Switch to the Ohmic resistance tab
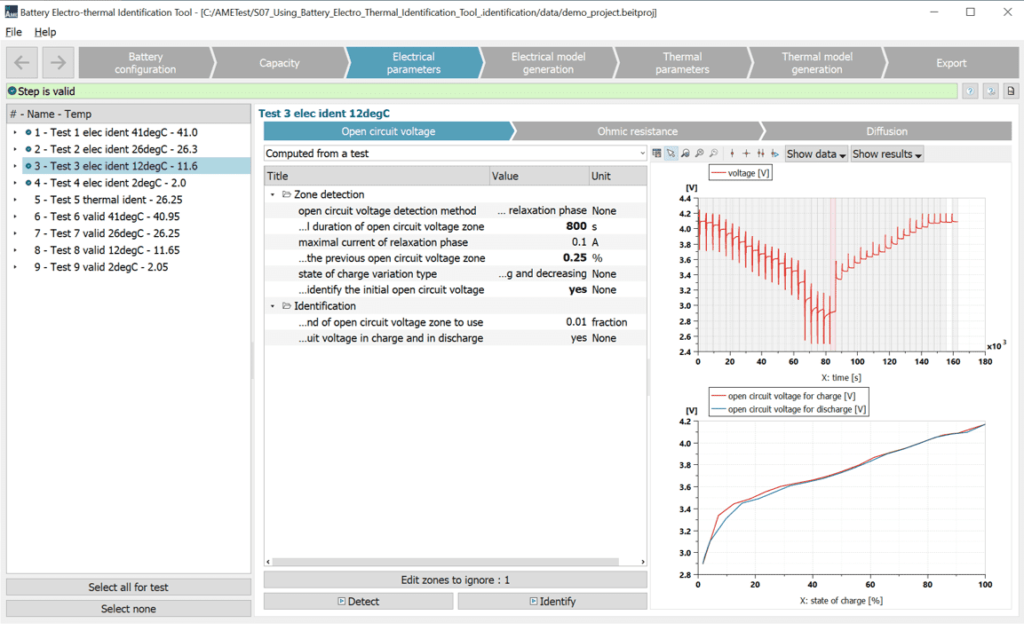The image size is (1024, 631). (x=637, y=131)
